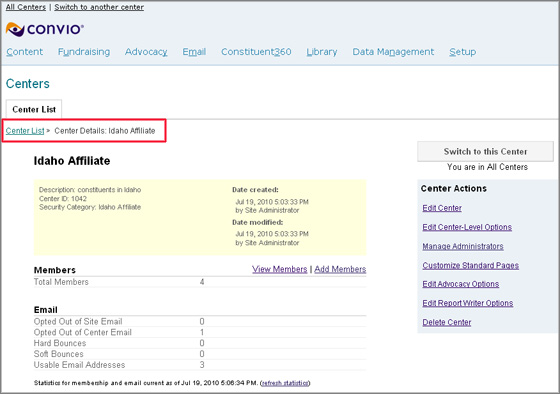560x394 pixels.
Task: Click the Delete Center link
Action: 447,322
